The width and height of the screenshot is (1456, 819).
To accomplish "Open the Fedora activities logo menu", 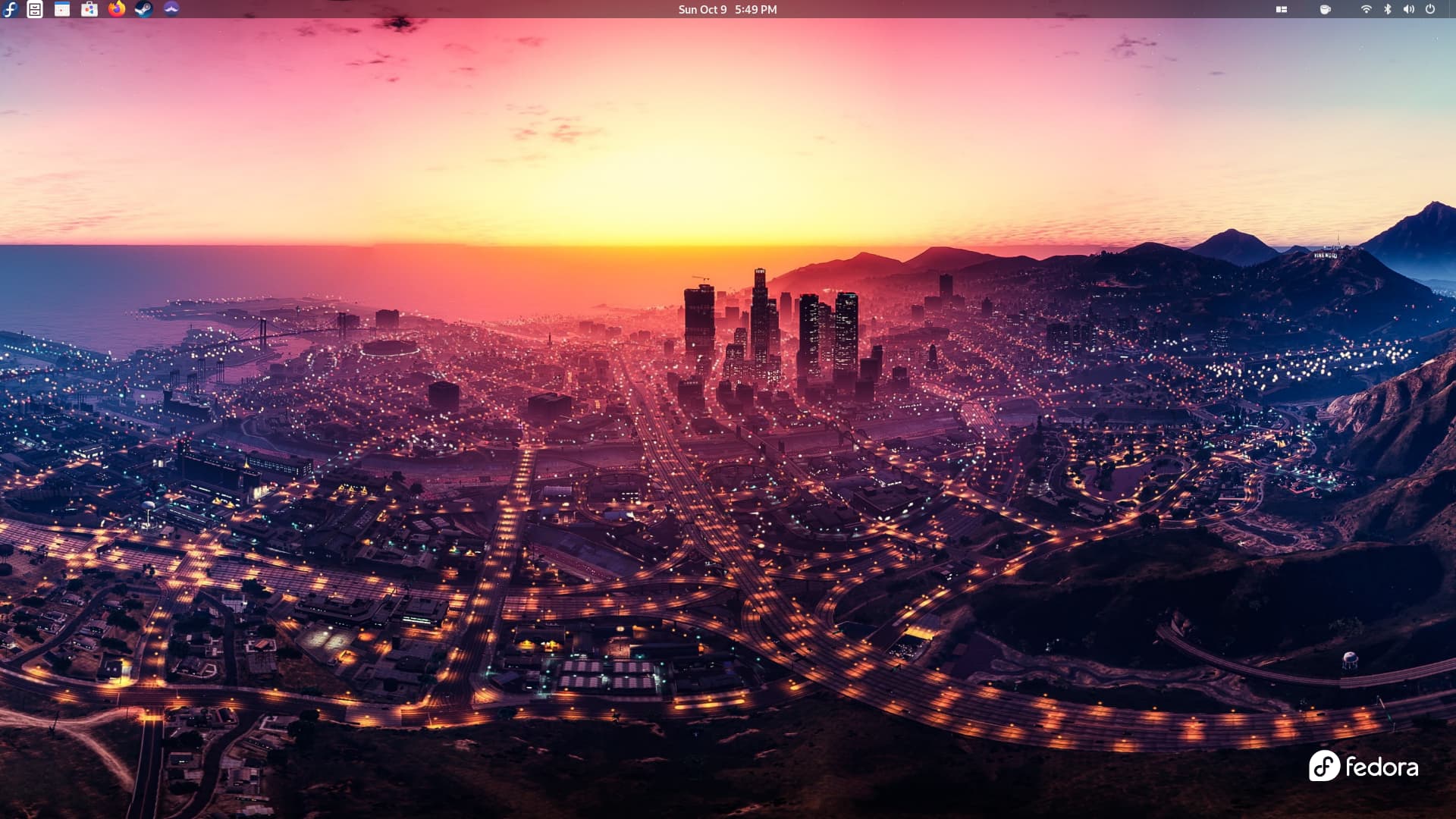I will point(10,9).
